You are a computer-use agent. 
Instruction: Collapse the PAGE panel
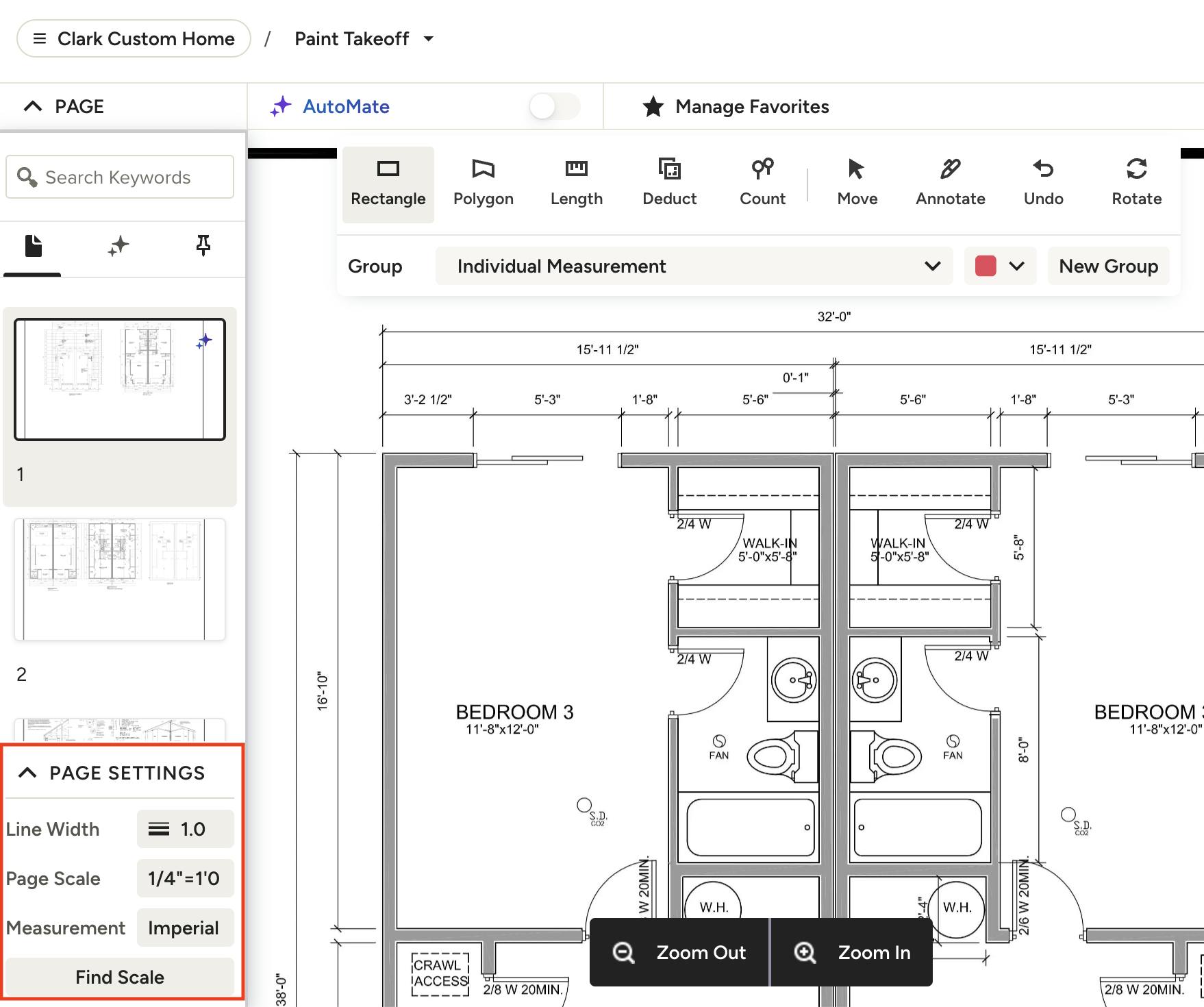33,107
